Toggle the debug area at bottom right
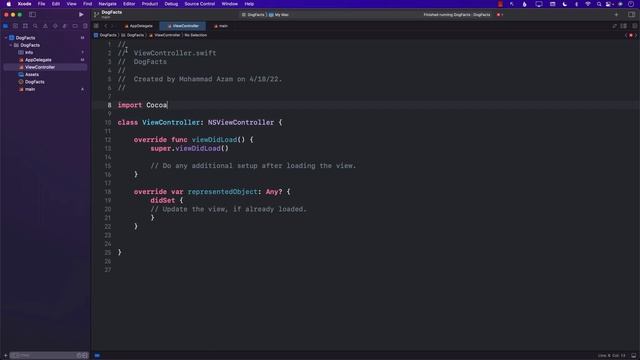Image resolution: width=640 pixels, height=360 pixels. (x=633, y=356)
